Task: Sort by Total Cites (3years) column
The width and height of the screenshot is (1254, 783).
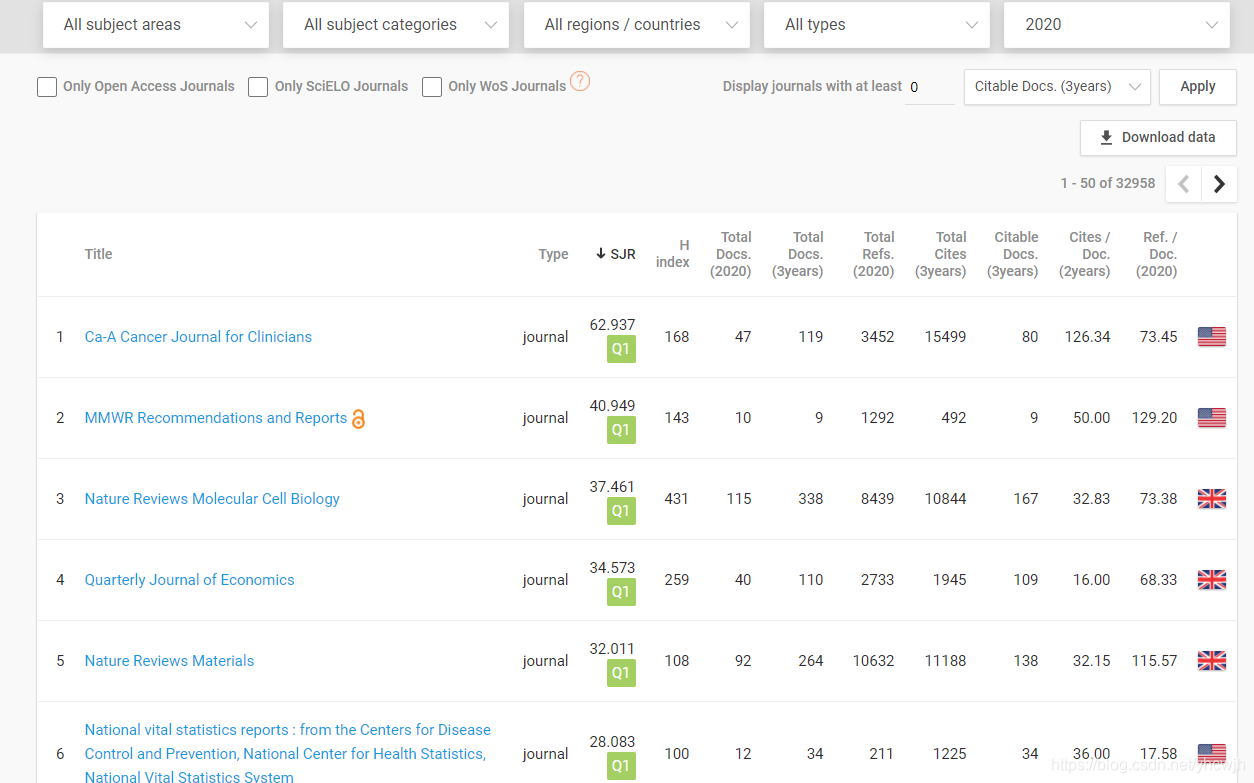Action: tap(941, 254)
